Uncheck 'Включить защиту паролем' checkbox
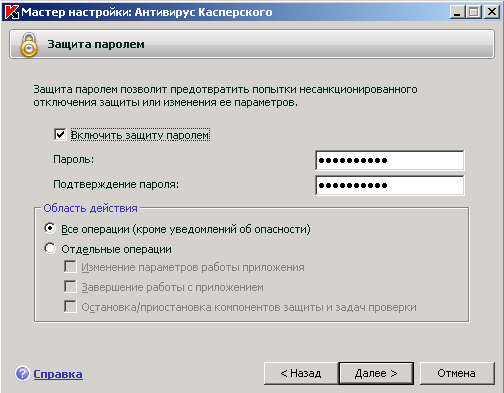Image resolution: width=504 pixels, height=393 pixels. (60, 135)
